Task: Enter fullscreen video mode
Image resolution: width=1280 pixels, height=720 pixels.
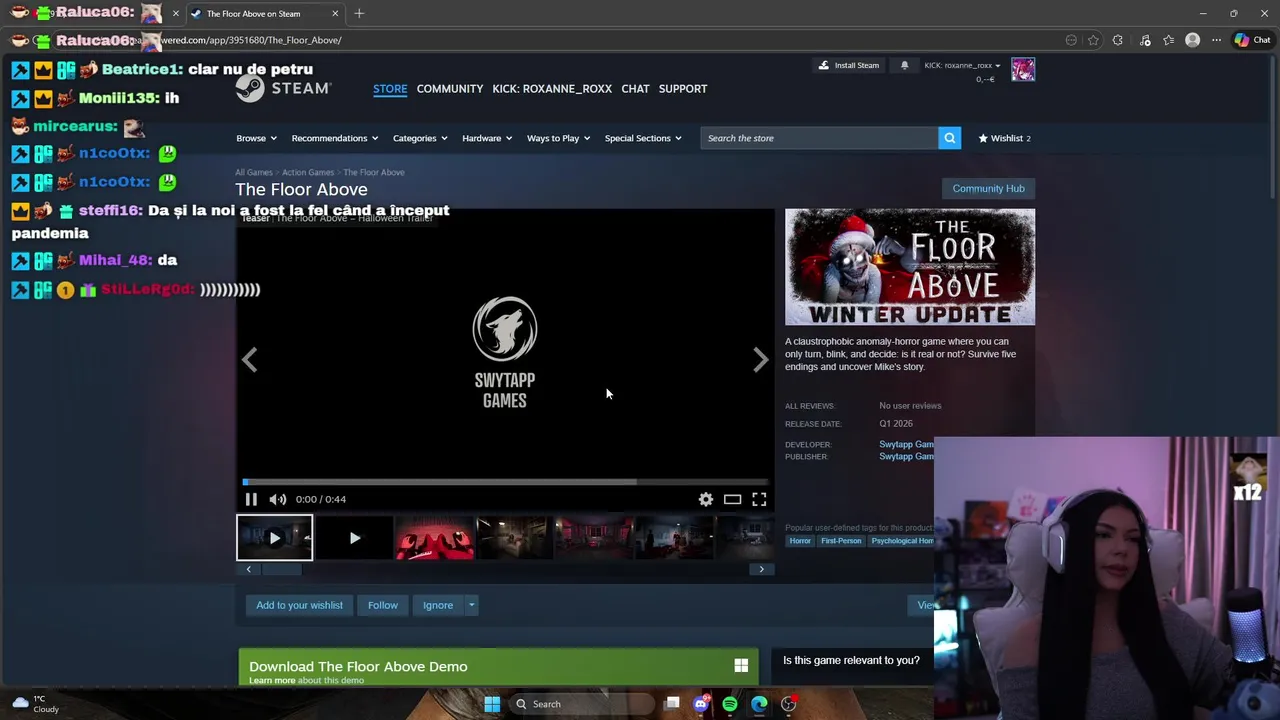Action: coord(759,499)
